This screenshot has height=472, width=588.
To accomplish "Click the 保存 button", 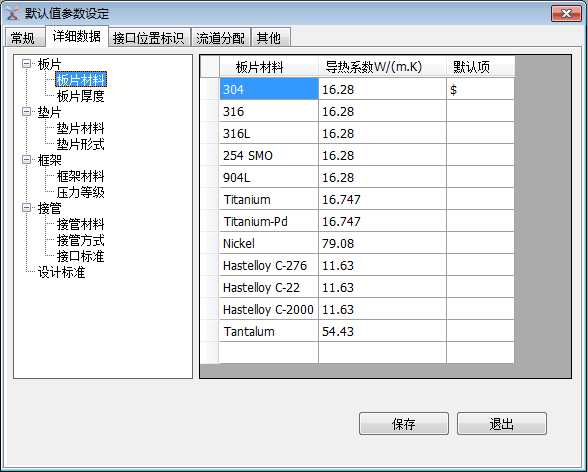I will coord(404,424).
